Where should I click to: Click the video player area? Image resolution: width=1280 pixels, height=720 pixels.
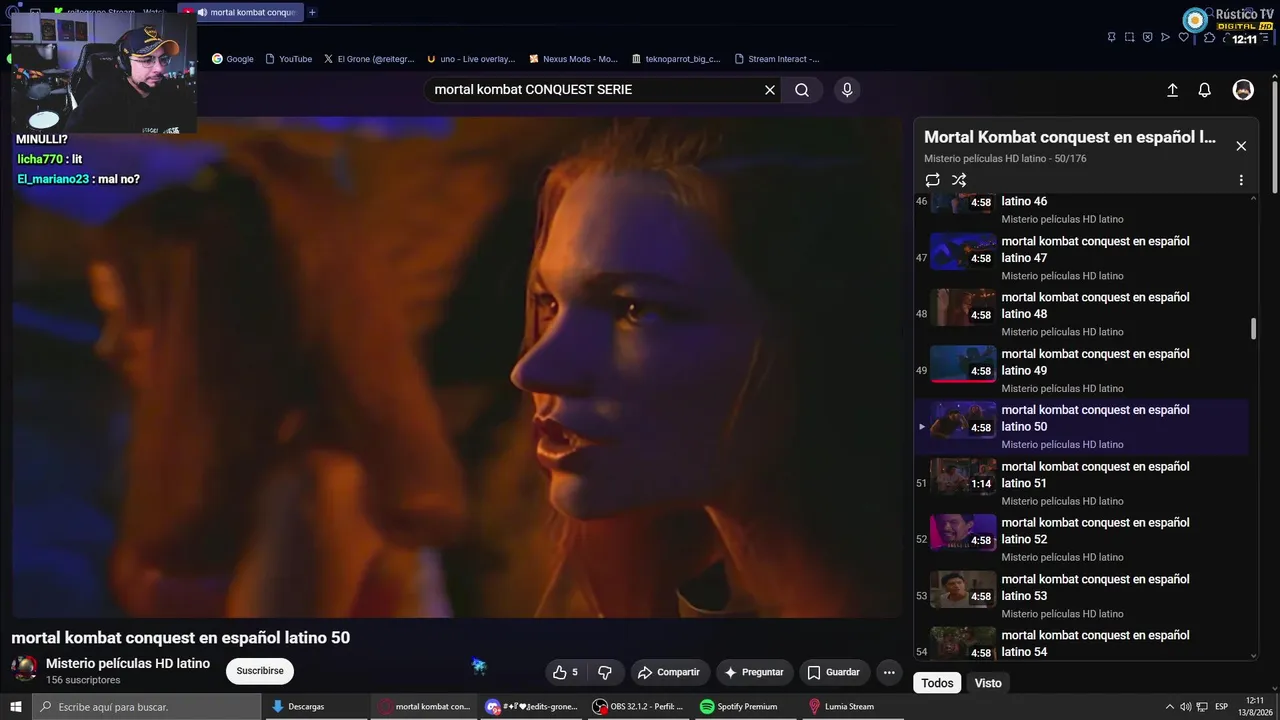[457, 367]
